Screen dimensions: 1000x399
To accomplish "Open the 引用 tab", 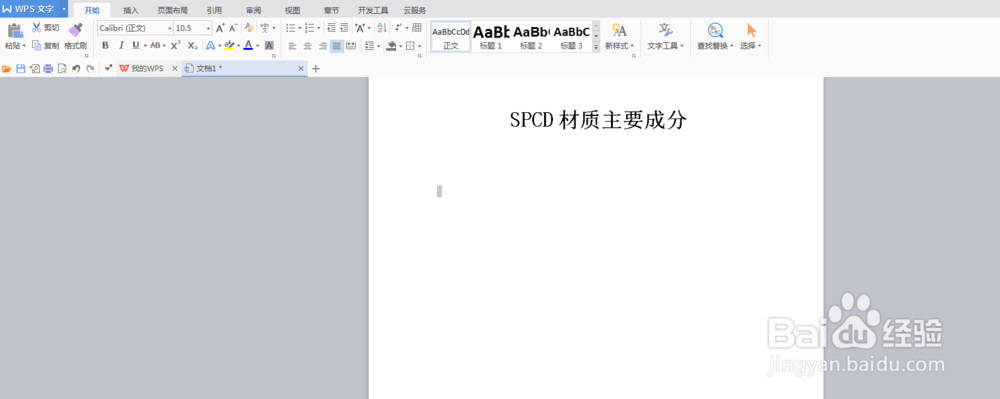I will [214, 10].
